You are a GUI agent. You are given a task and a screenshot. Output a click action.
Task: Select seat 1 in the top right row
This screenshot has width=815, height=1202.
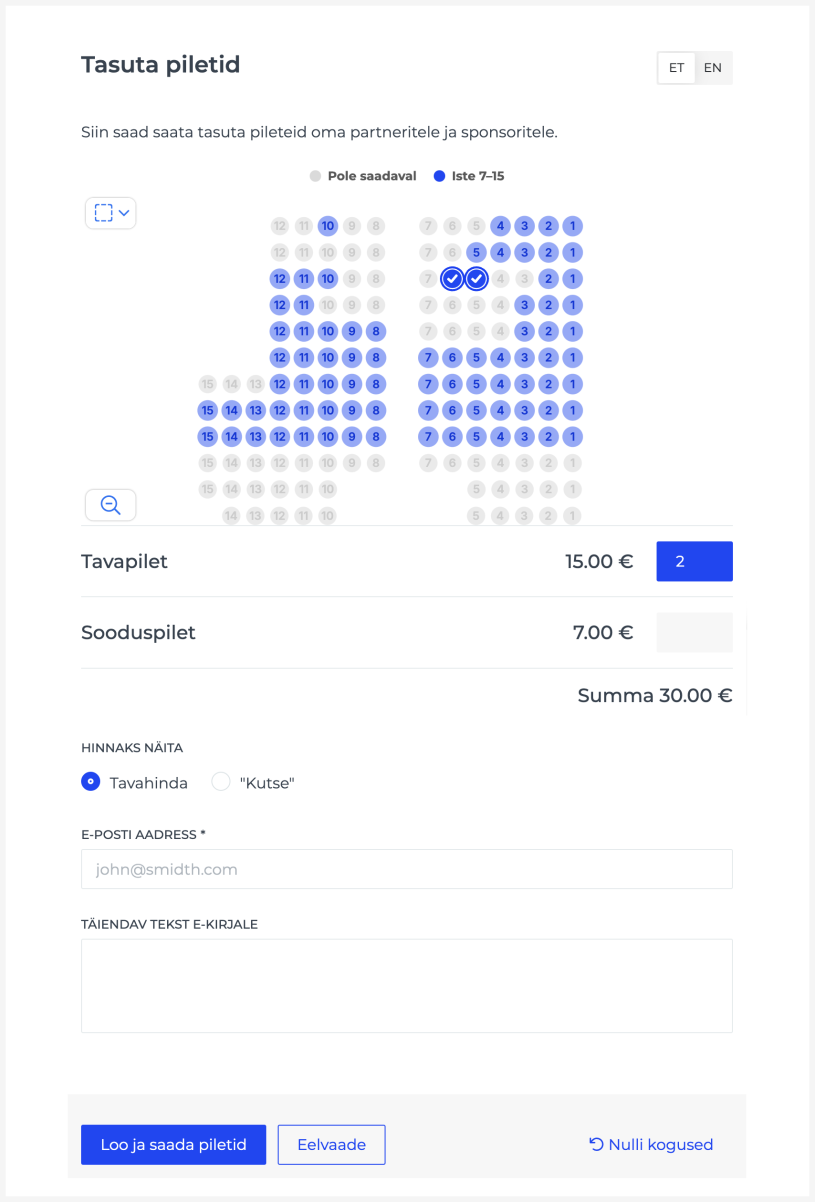(572, 226)
